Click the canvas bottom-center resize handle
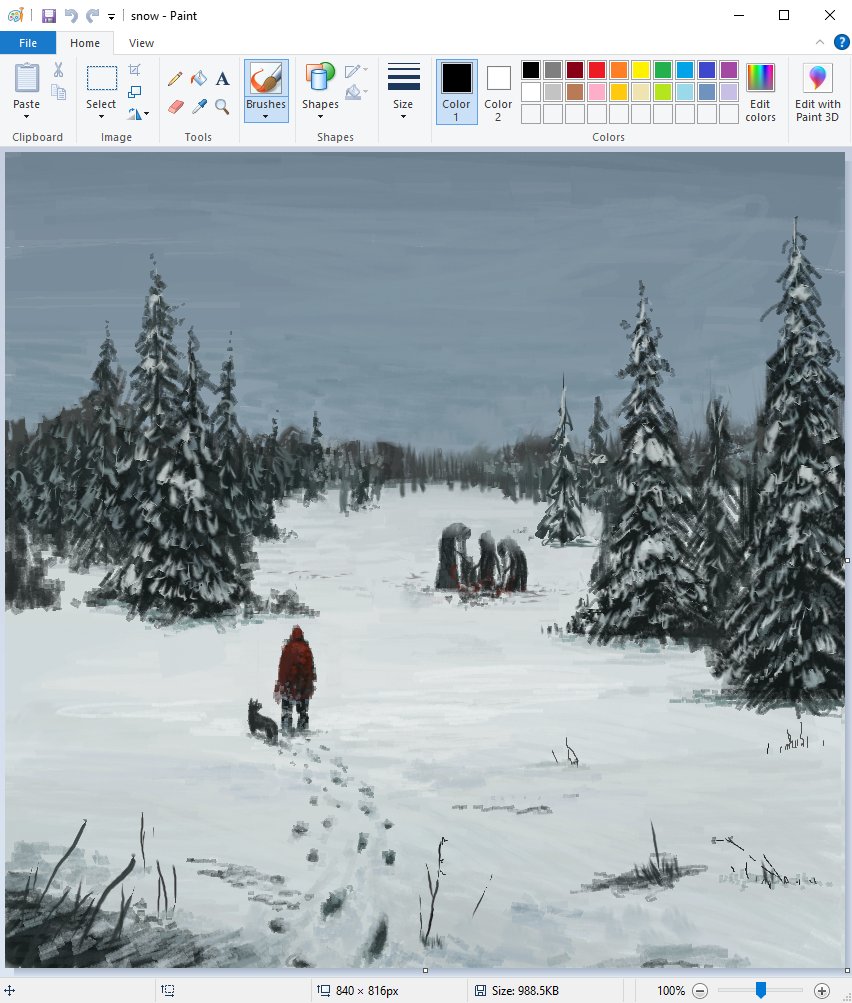This screenshot has height=1003, width=852. pyautogui.click(x=425, y=970)
